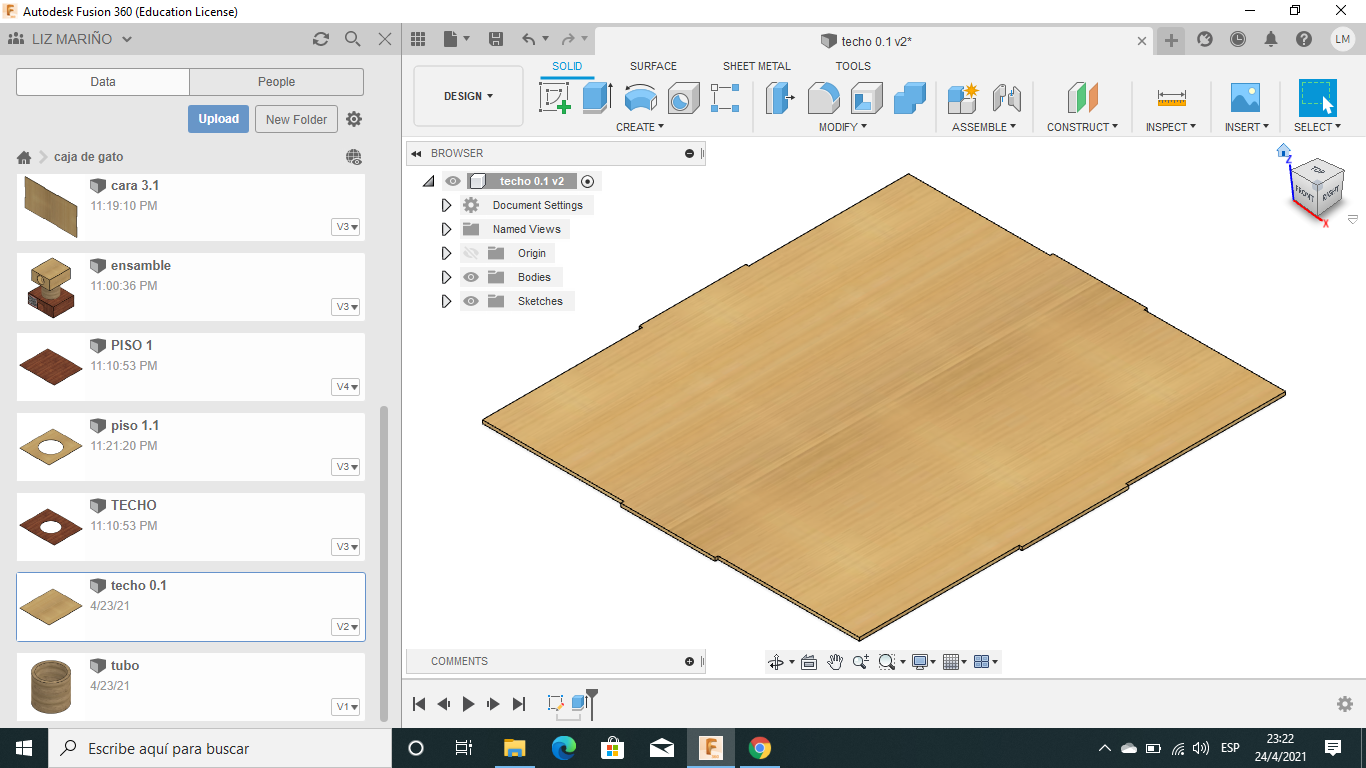Click the Upload button
The width and height of the screenshot is (1366, 768).
click(218, 119)
